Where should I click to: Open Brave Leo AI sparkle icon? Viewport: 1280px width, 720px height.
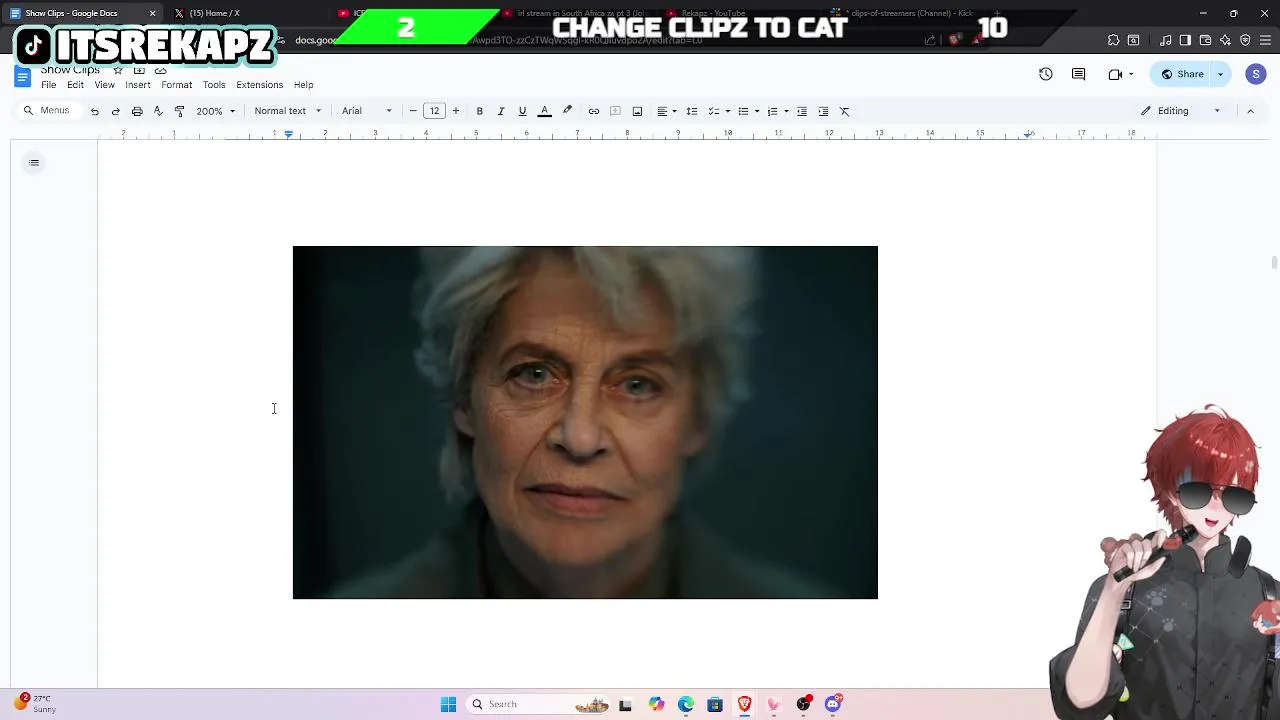1225,40
